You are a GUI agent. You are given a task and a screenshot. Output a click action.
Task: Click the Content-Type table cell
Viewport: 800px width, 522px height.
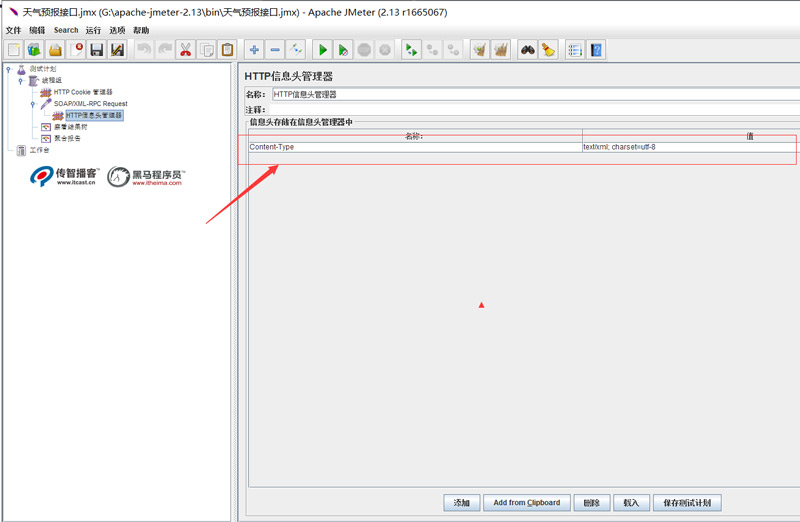415,147
